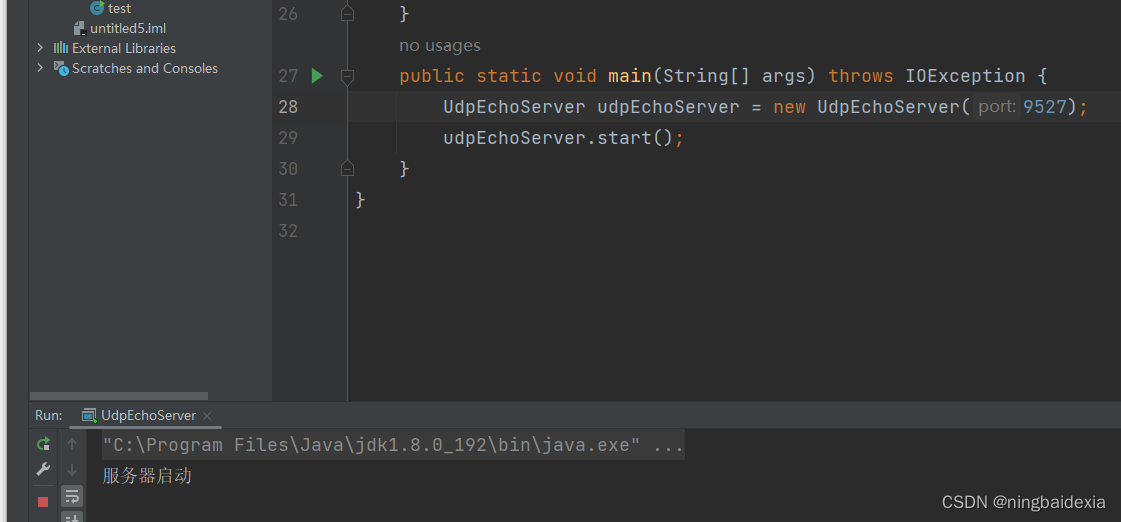Click the project panel horizontal scrollbar
This screenshot has width=1121, height=522.
tap(119, 395)
